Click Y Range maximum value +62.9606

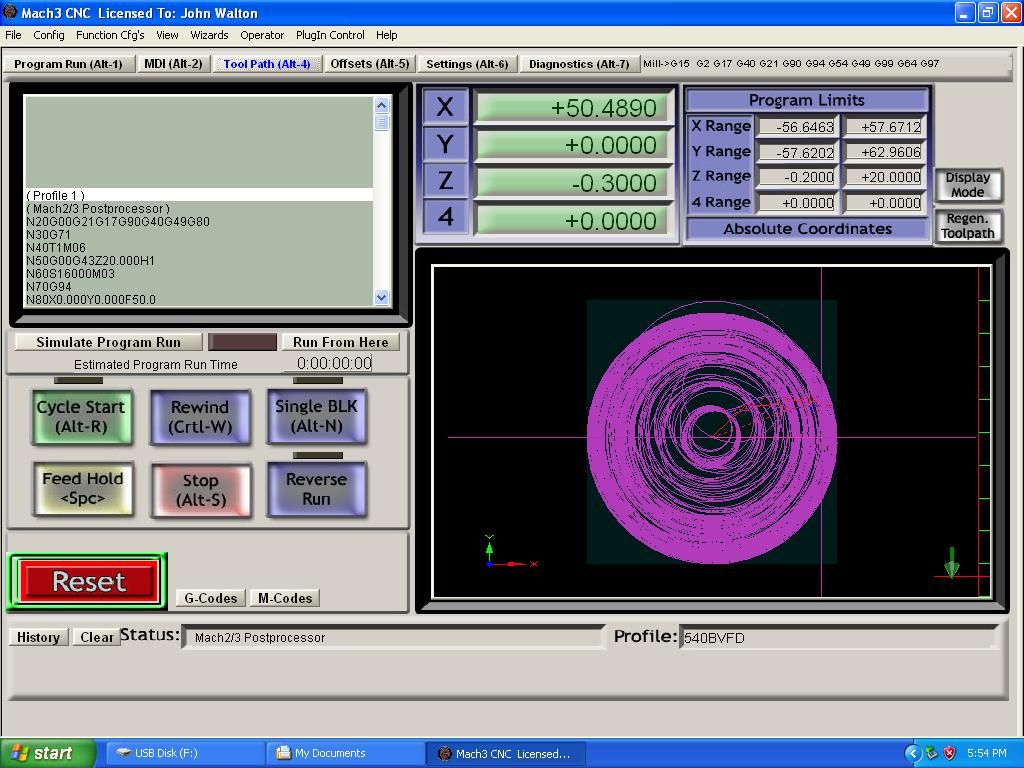(x=883, y=152)
